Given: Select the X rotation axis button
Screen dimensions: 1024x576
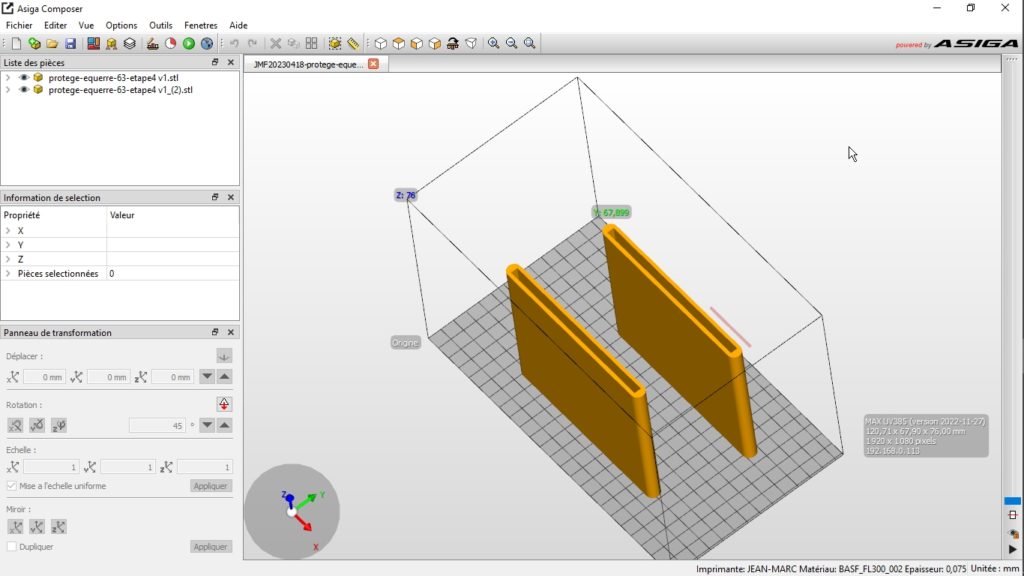Looking at the screenshot, I should pos(15,425).
